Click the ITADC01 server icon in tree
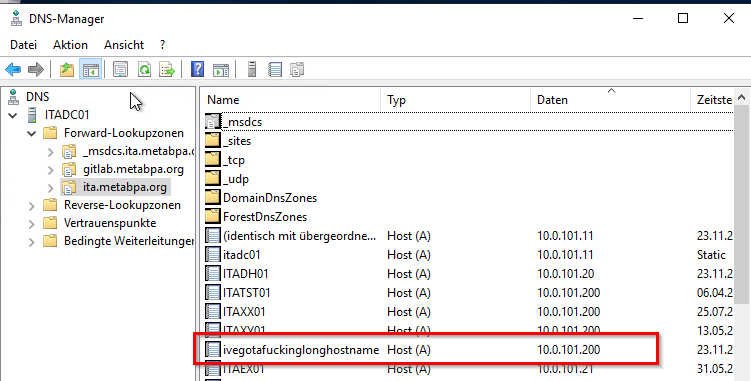The width and height of the screenshot is (751, 381). (33, 115)
